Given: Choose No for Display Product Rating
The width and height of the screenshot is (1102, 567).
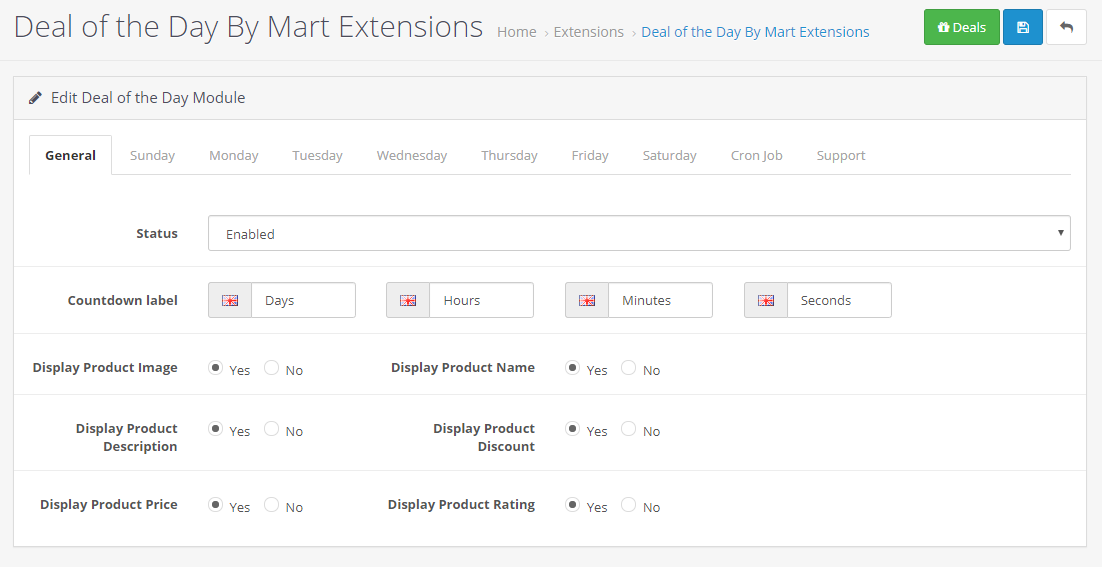Looking at the screenshot, I should 628,504.
